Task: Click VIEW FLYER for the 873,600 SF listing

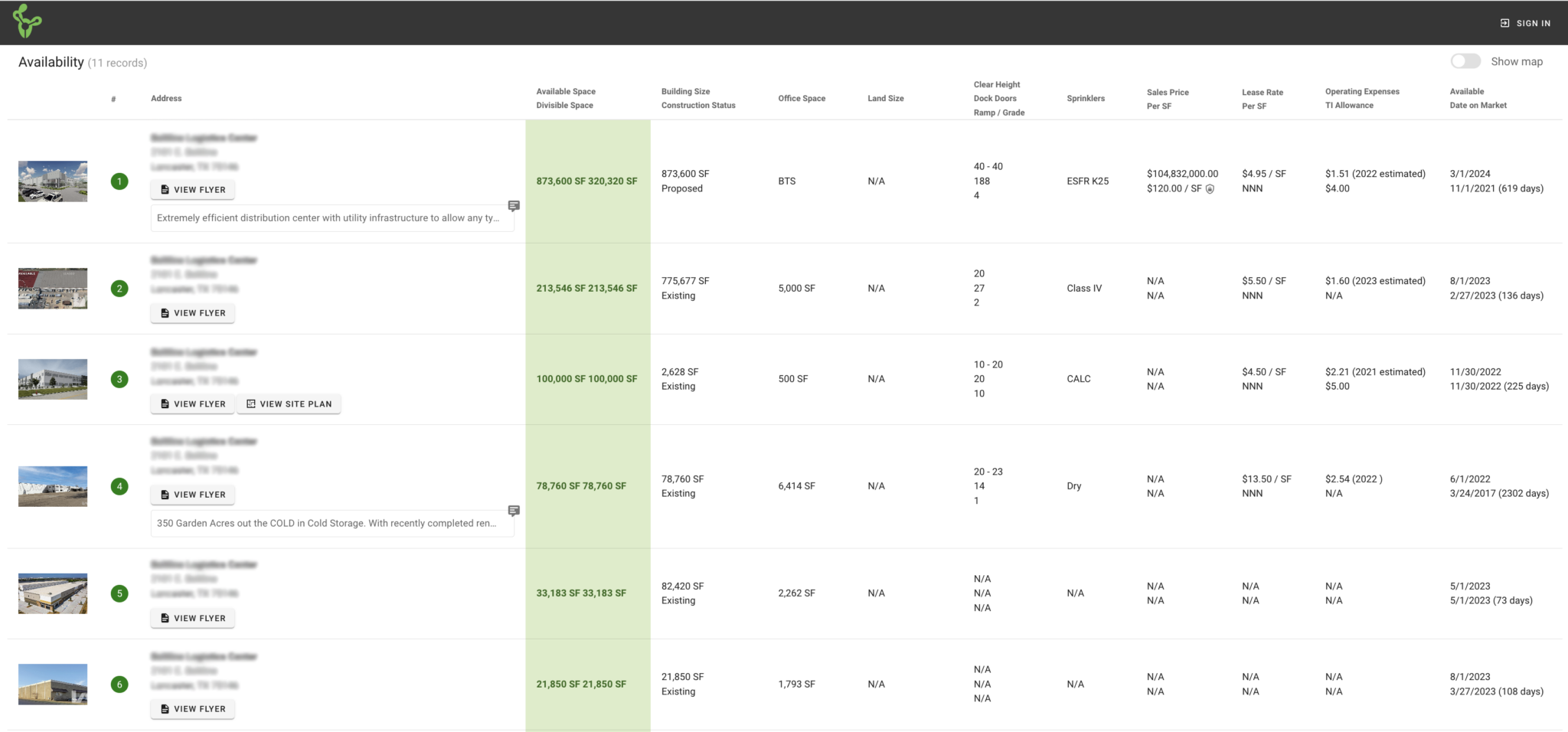Action: (192, 189)
